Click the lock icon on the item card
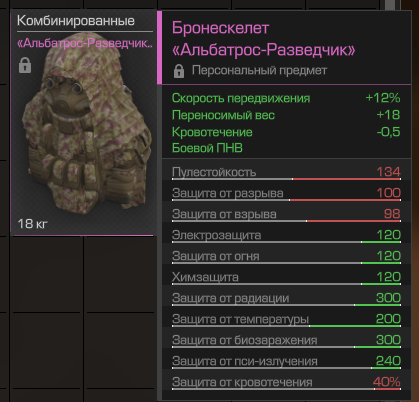The image size is (419, 402). pos(25,65)
